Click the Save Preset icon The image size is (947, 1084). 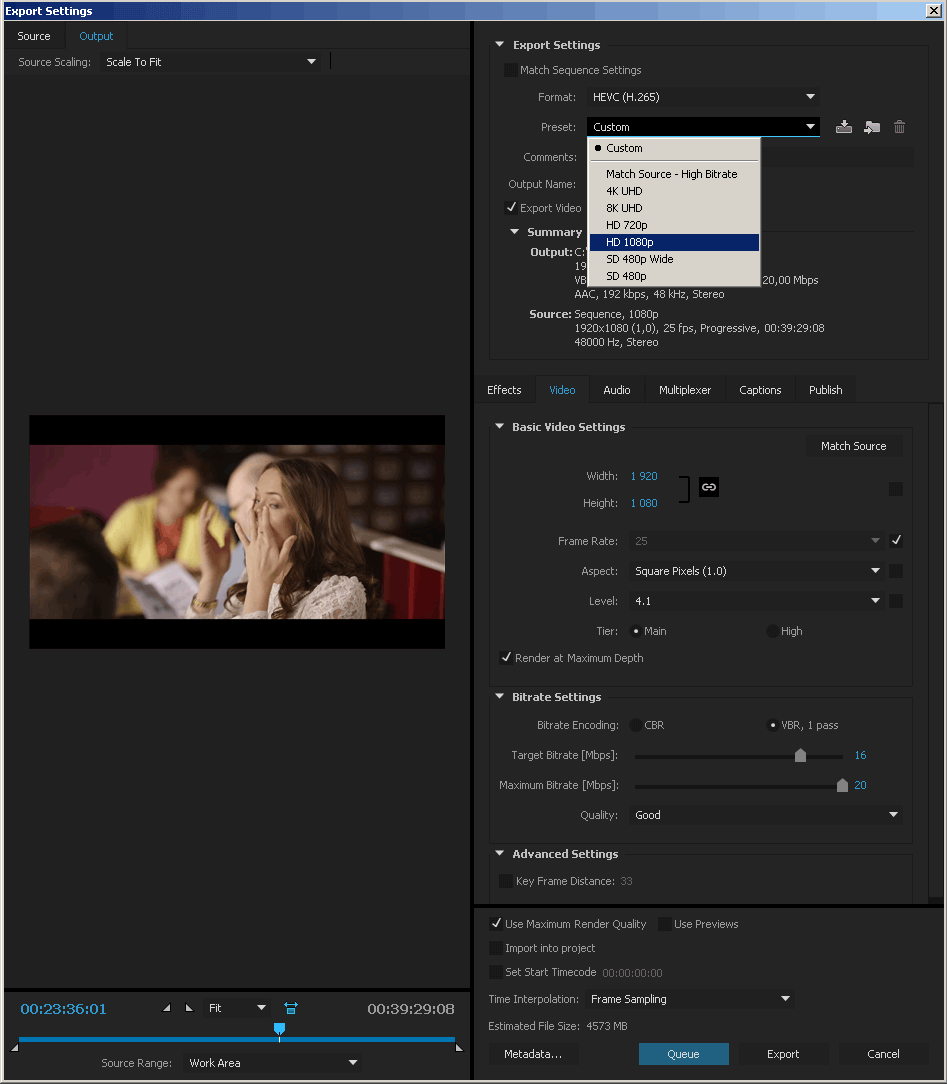point(843,127)
